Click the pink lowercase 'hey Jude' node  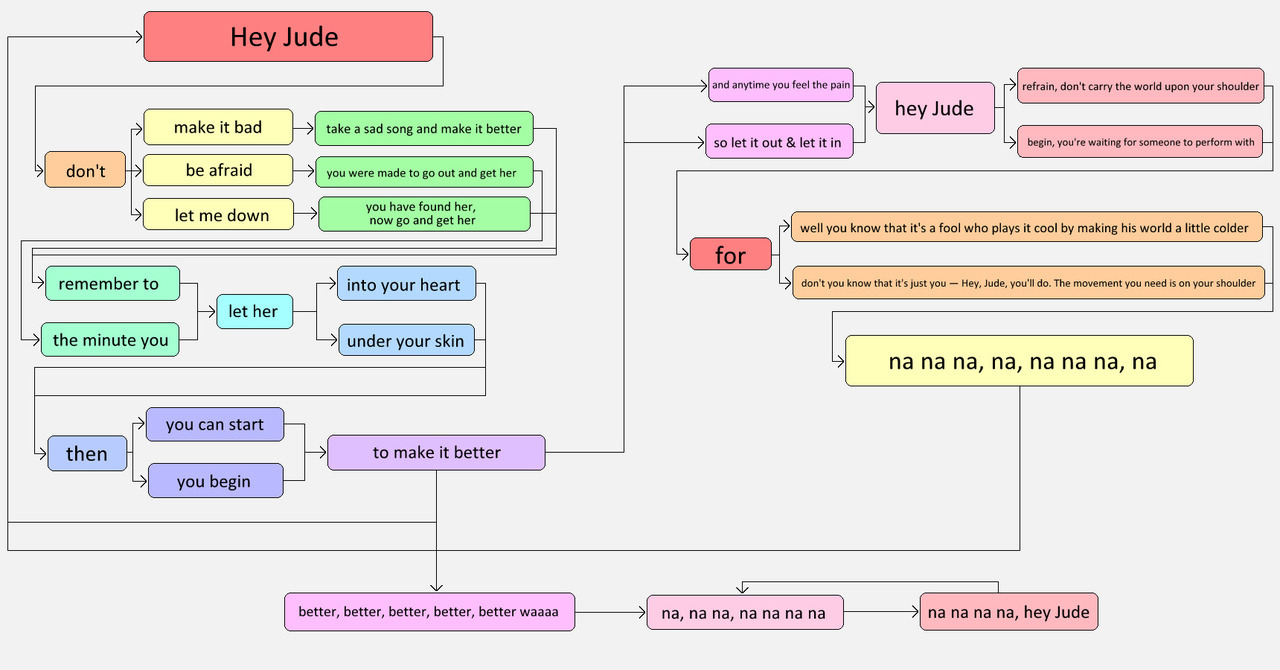934,109
